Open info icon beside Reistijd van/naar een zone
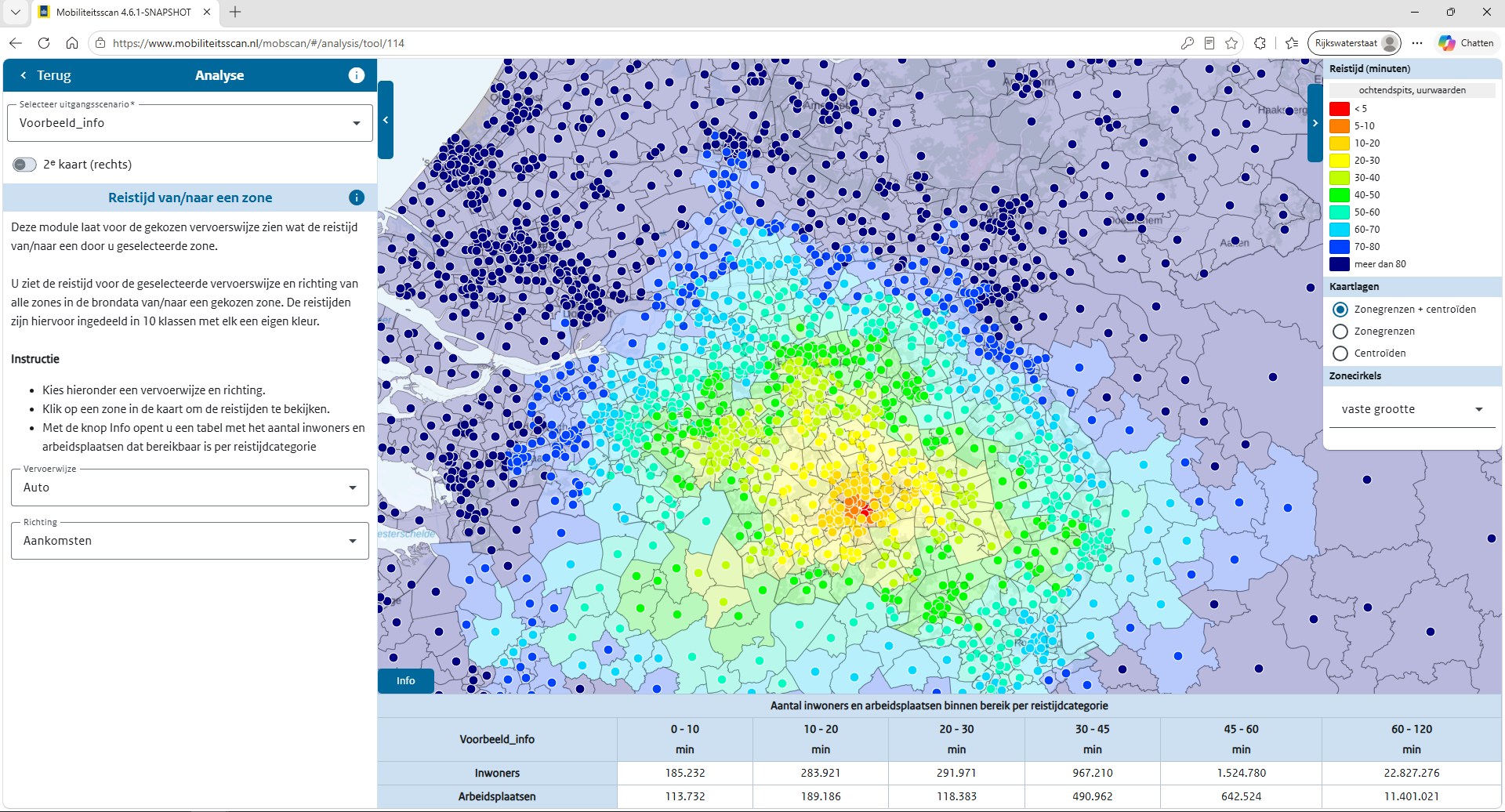The height and width of the screenshot is (812, 1505). (x=357, y=198)
